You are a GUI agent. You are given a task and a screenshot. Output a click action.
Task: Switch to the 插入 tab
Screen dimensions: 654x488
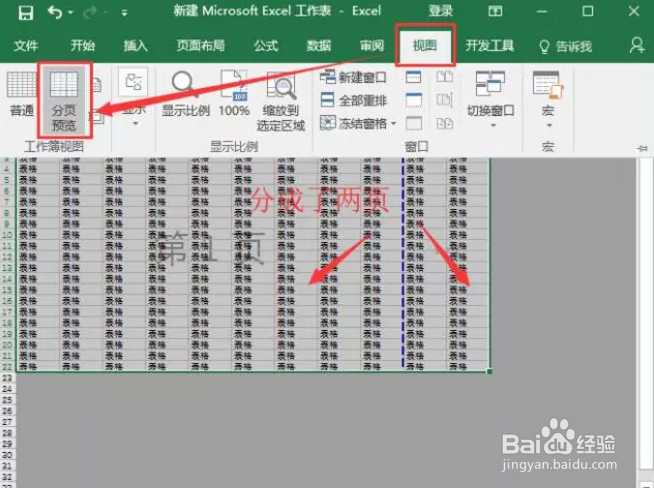pyautogui.click(x=135, y=45)
